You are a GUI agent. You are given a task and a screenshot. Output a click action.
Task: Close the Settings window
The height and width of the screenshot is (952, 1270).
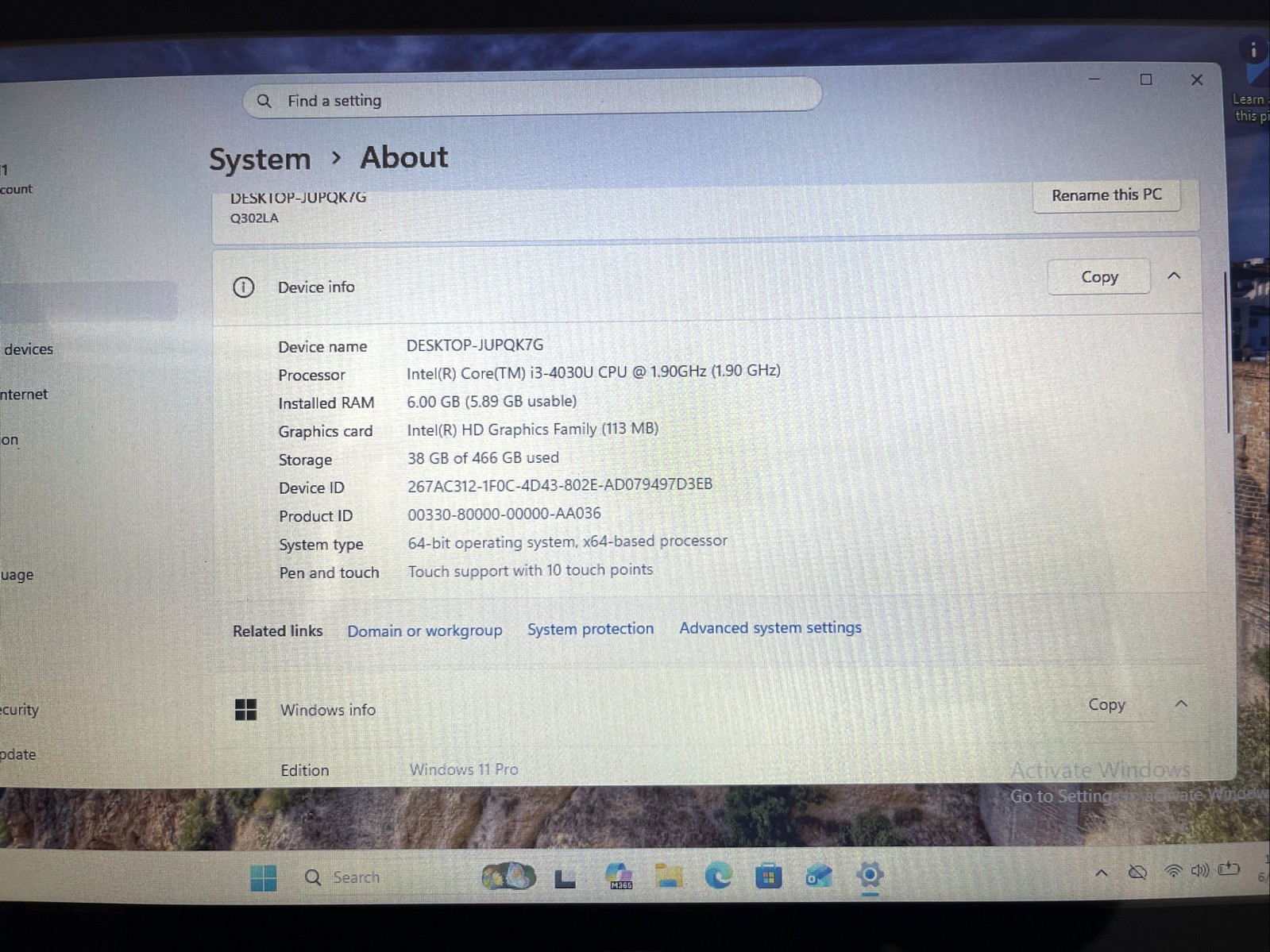[x=1197, y=79]
